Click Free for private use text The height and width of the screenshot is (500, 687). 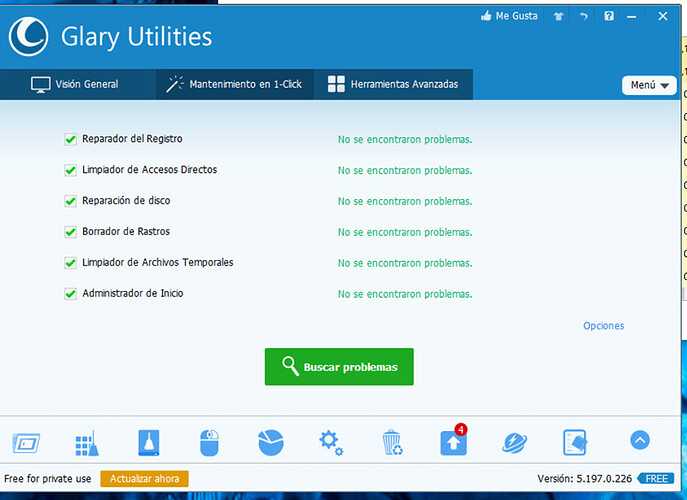[48, 479]
